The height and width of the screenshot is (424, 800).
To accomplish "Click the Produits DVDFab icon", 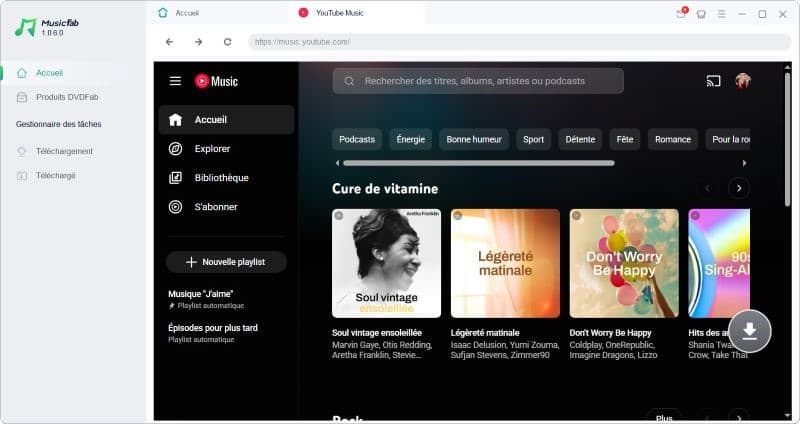I will 21,97.
